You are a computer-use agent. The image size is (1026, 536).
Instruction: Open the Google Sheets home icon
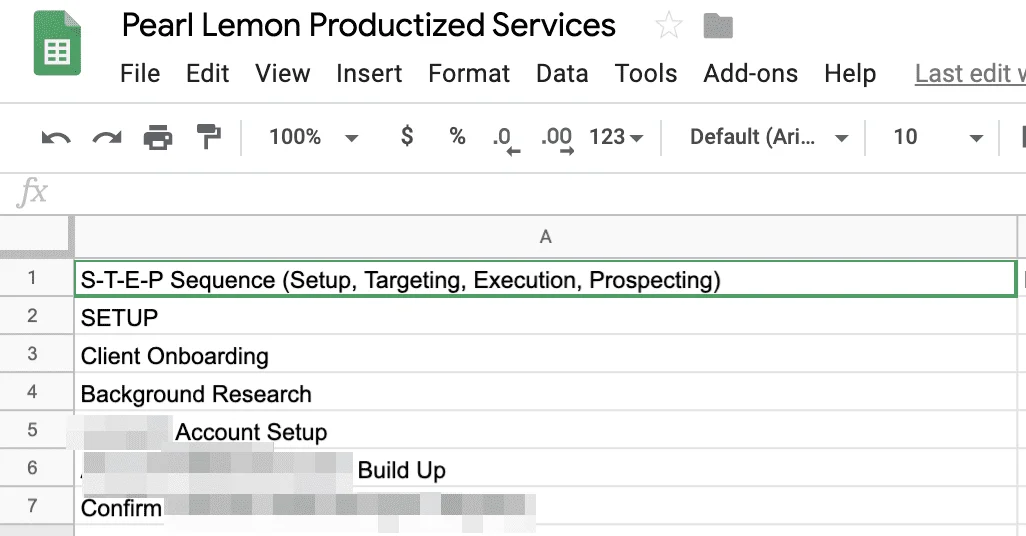click(x=58, y=43)
